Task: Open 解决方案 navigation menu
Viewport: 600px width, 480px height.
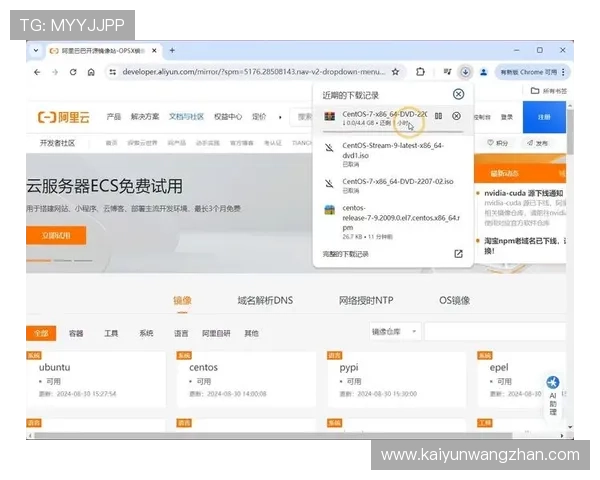Action: coord(145,117)
